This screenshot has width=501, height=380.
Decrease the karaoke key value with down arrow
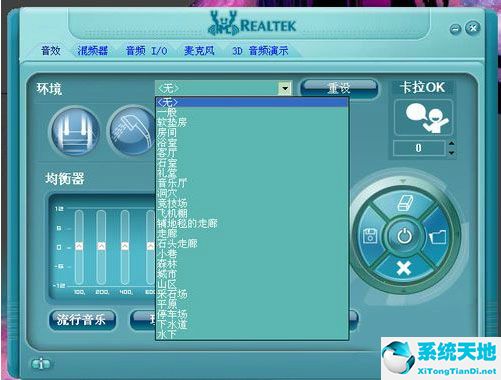[x=451, y=153]
